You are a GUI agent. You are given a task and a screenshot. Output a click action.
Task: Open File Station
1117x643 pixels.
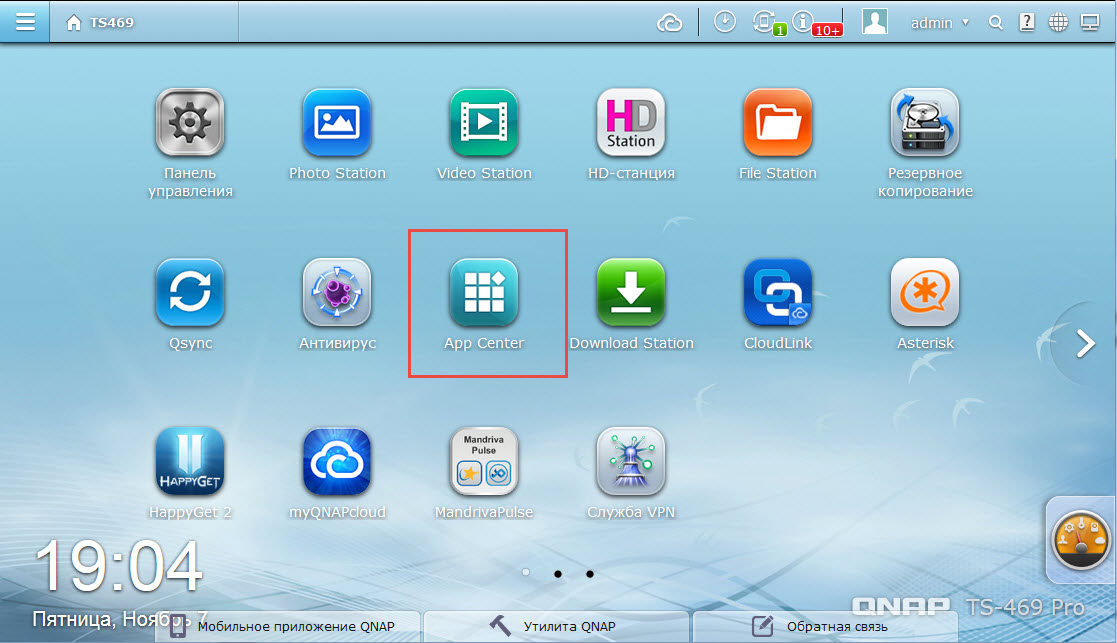[x=778, y=122]
